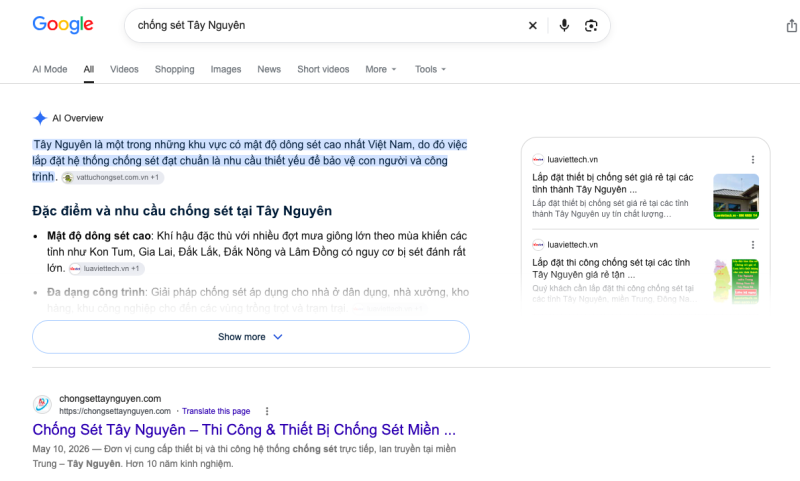800x481 pixels.
Task: Click heading 'Đặc điểm và nhu cầu chống sét'
Action: (x=182, y=211)
